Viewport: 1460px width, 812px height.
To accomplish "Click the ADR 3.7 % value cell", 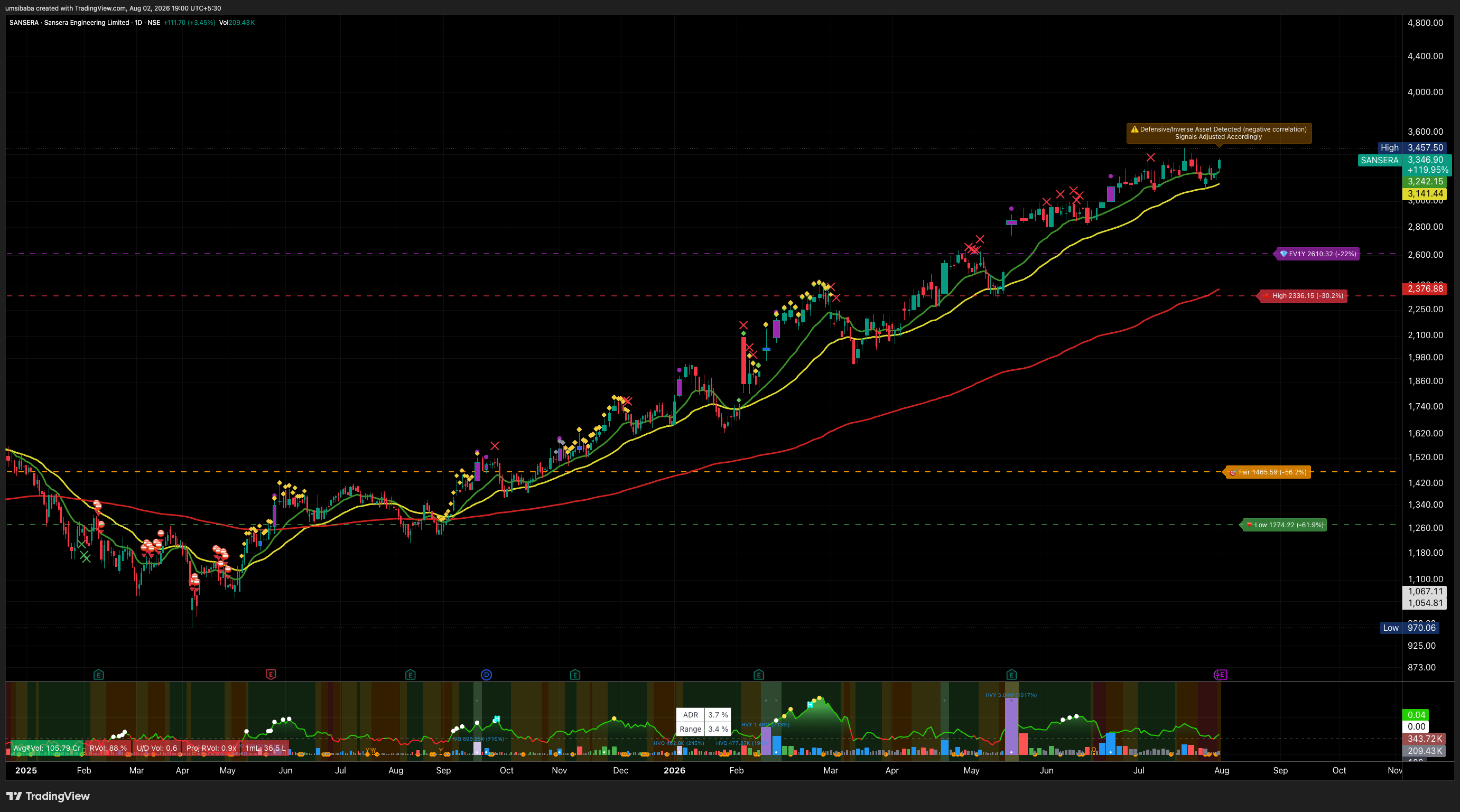I will point(718,715).
